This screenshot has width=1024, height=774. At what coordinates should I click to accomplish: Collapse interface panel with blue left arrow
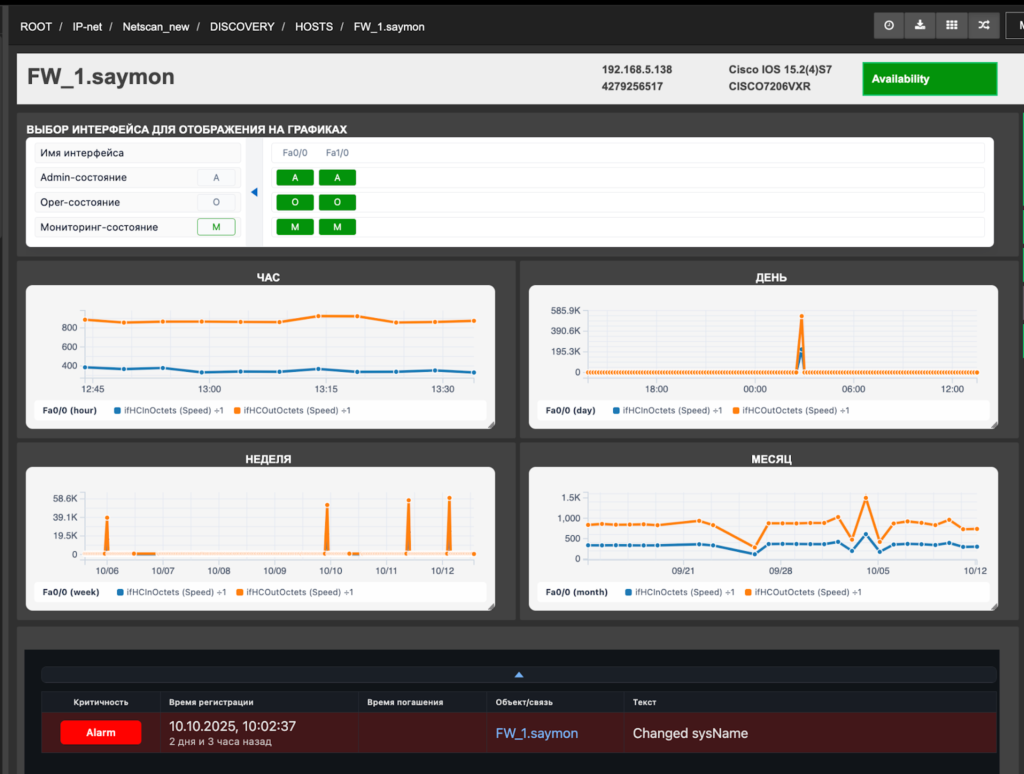tap(254, 192)
